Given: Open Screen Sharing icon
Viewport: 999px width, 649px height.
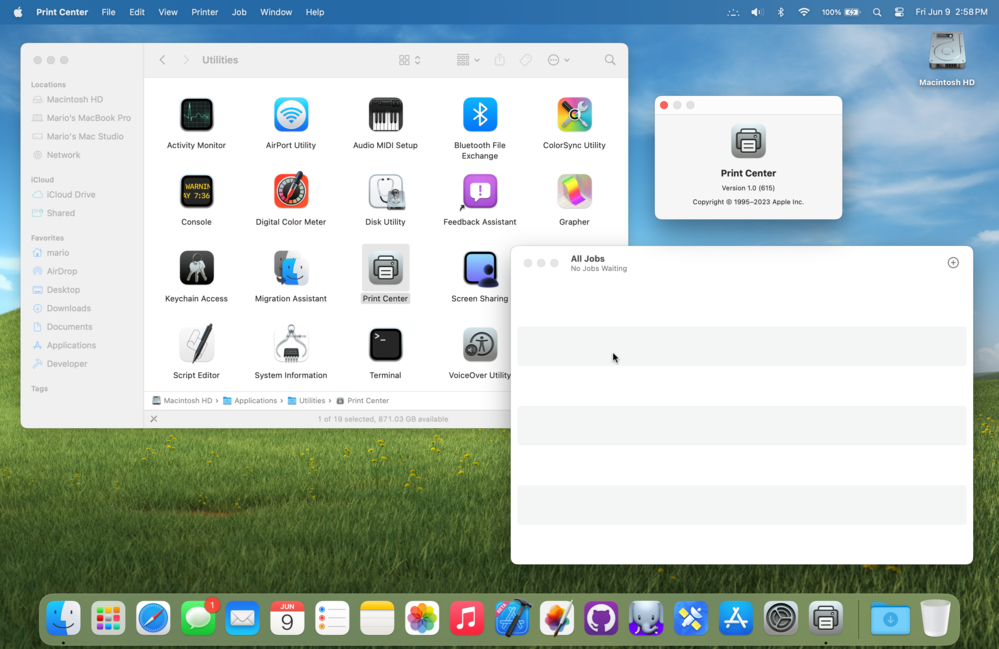Looking at the screenshot, I should click(x=480, y=268).
